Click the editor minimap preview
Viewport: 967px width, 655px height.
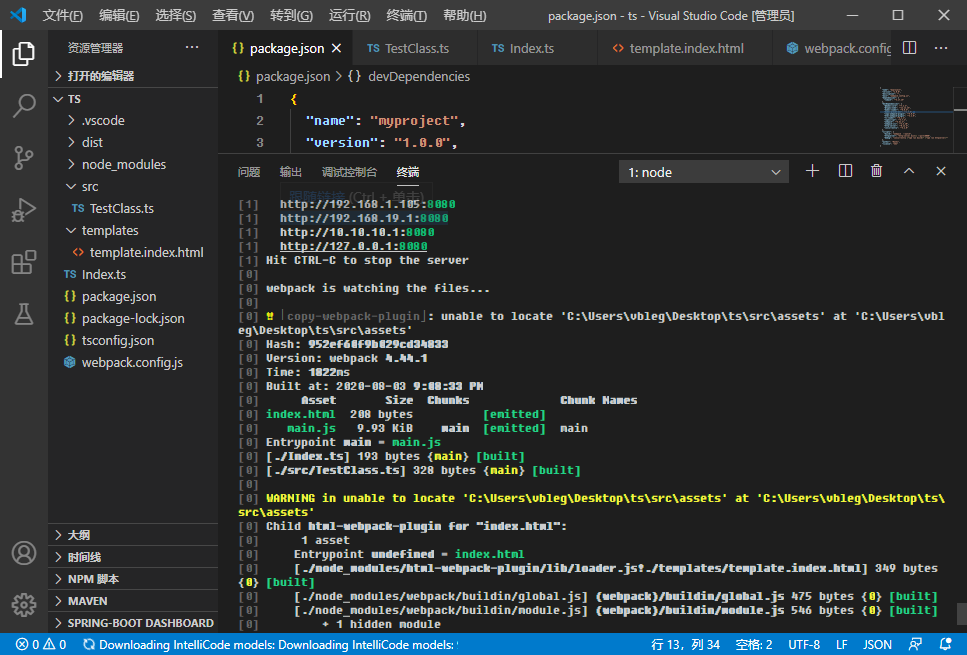(915, 117)
